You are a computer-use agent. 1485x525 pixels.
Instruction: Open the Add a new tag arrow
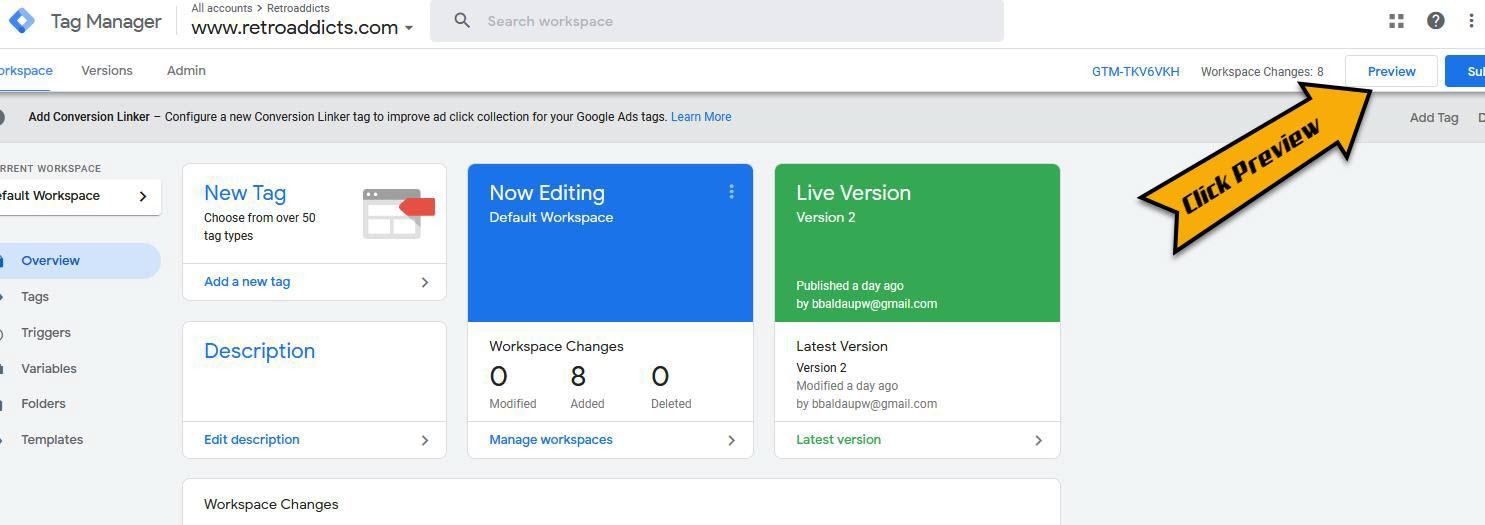[424, 282]
